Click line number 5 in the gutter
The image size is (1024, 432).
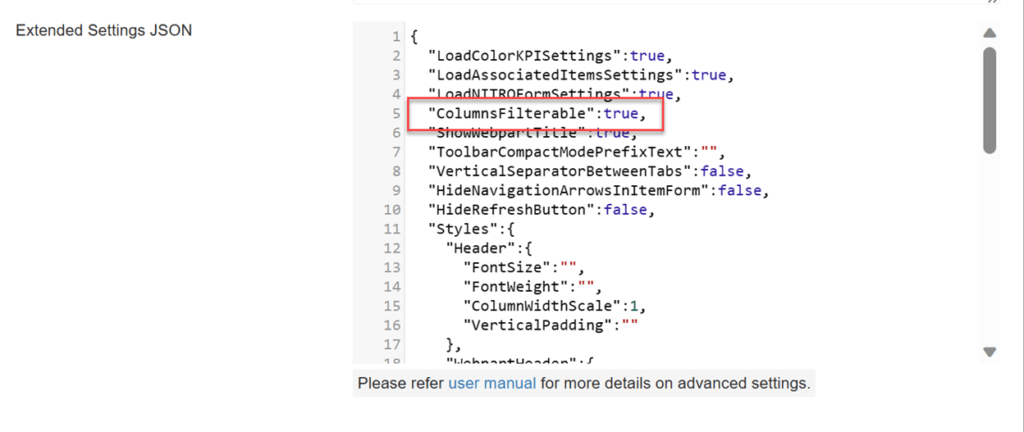tap(397, 114)
